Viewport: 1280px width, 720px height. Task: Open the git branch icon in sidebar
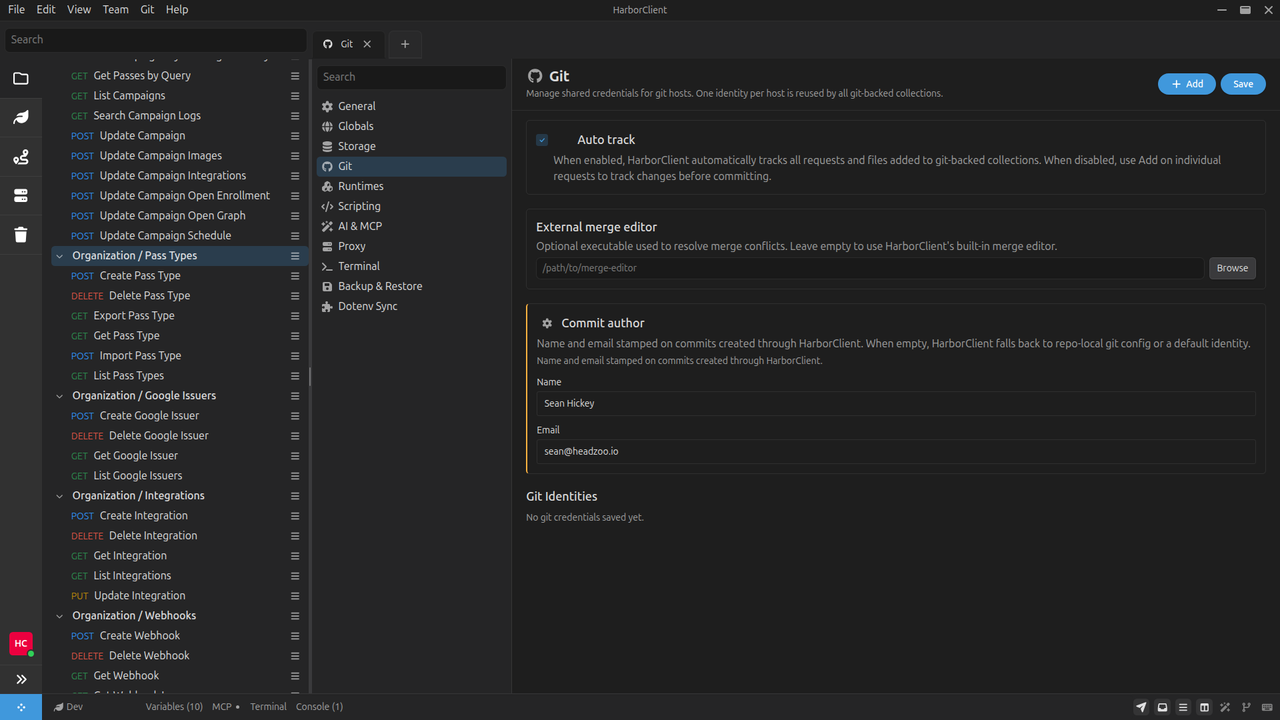pyautogui.click(x=21, y=157)
